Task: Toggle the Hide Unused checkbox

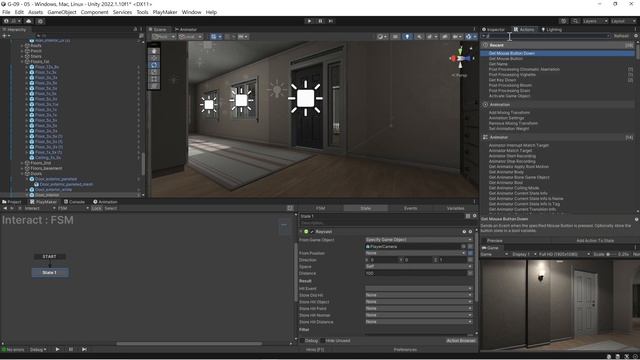Action: (x=322, y=340)
